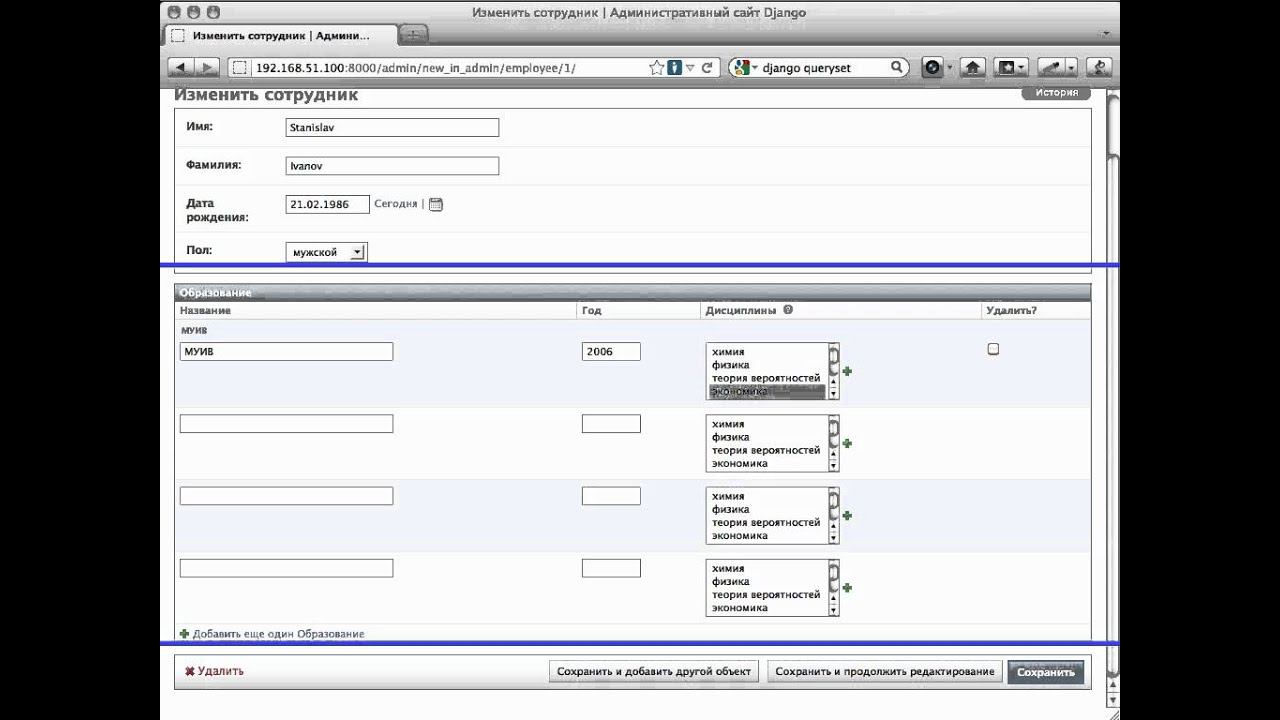Click empty Год field in second Образование row
The width and height of the screenshot is (1280, 720).
[x=611, y=424]
